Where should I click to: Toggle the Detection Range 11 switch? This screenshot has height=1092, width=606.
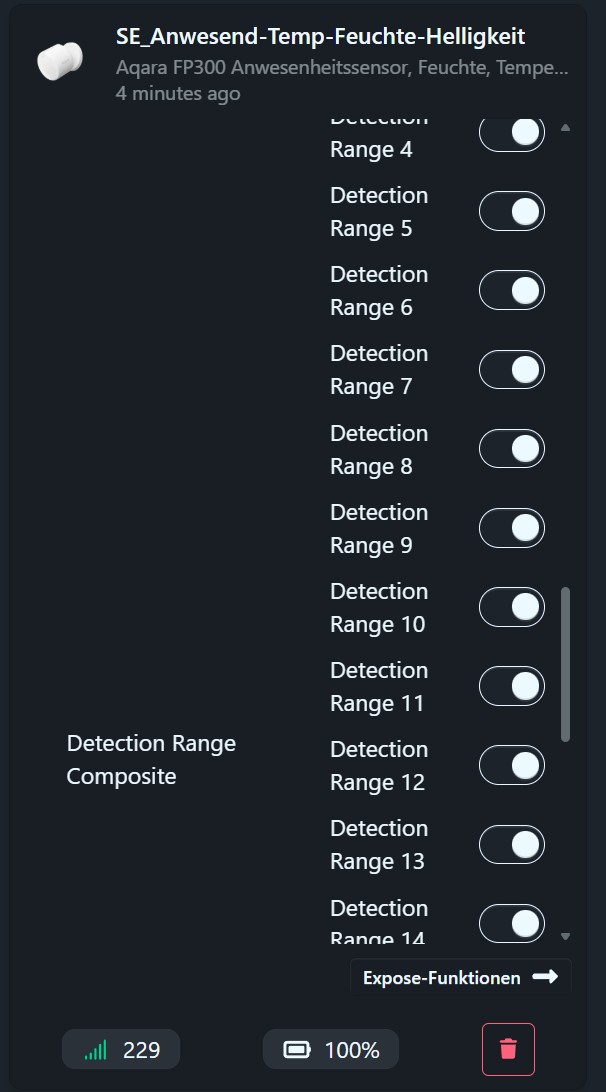coord(512,686)
